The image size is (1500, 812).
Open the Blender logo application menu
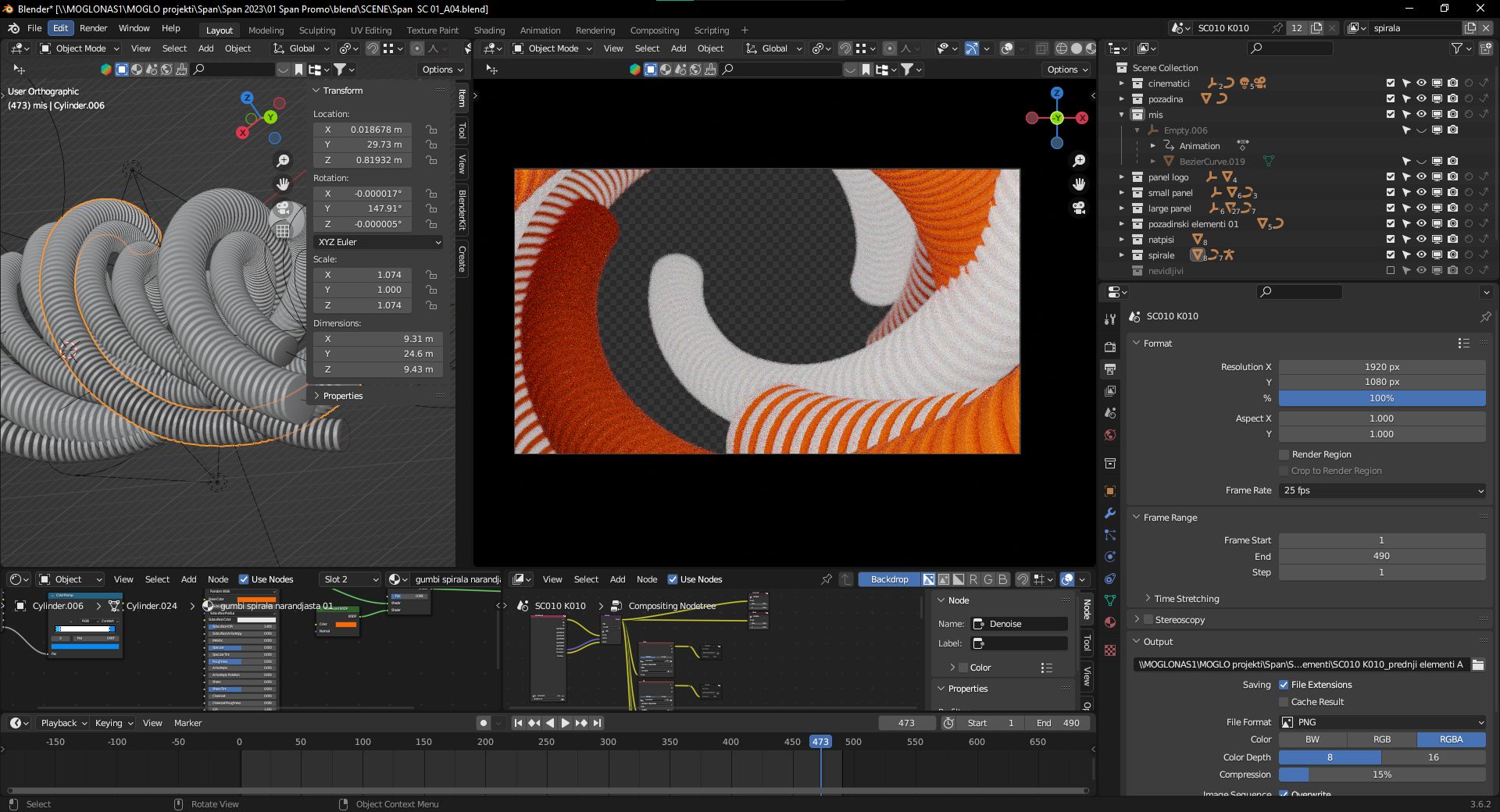[x=13, y=28]
